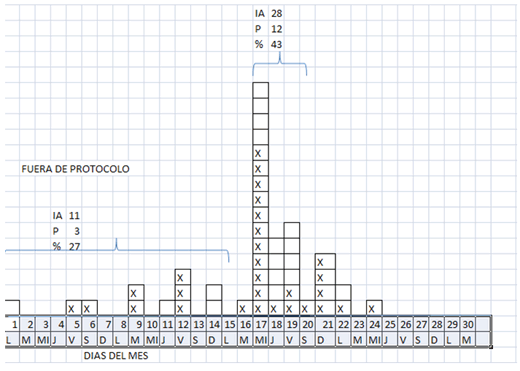Select the percentage value 27 cell
The height and width of the screenshot is (371, 520).
[74, 247]
